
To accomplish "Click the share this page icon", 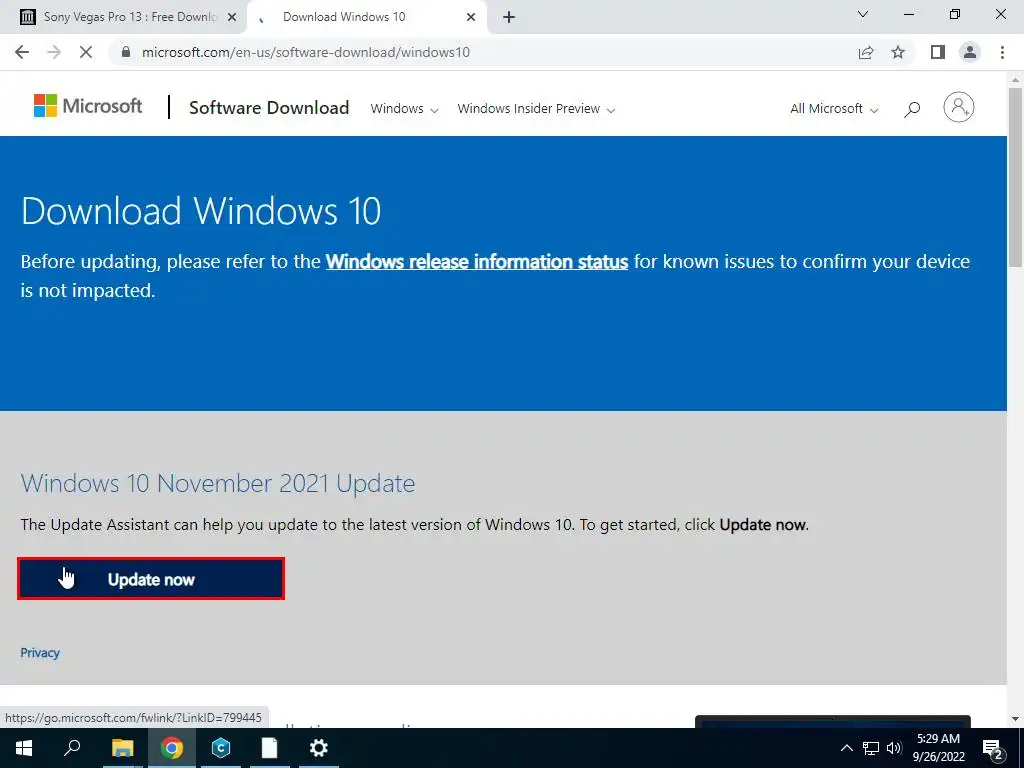I will pyautogui.click(x=866, y=52).
